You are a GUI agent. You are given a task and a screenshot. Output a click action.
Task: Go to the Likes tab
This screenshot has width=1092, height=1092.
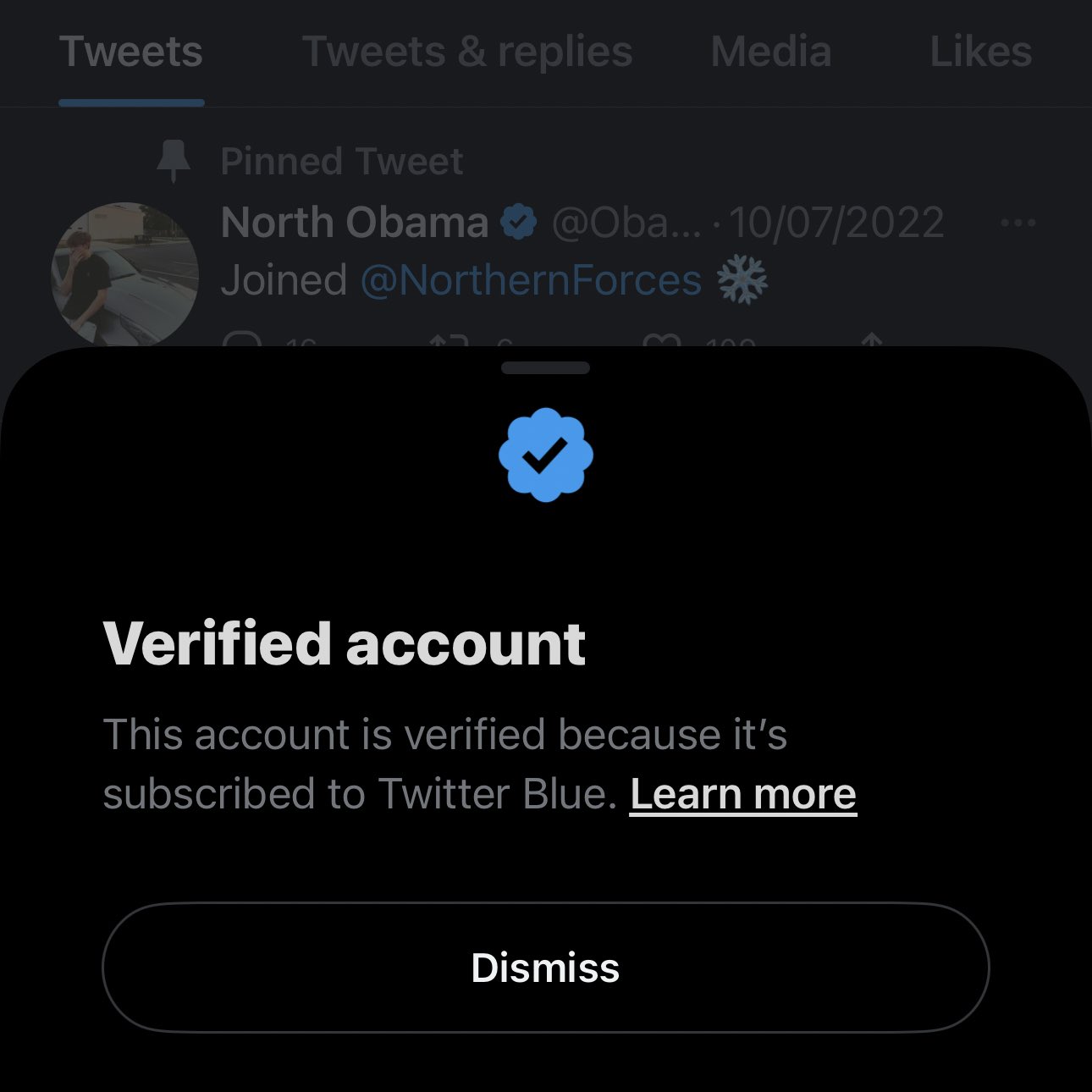980,52
